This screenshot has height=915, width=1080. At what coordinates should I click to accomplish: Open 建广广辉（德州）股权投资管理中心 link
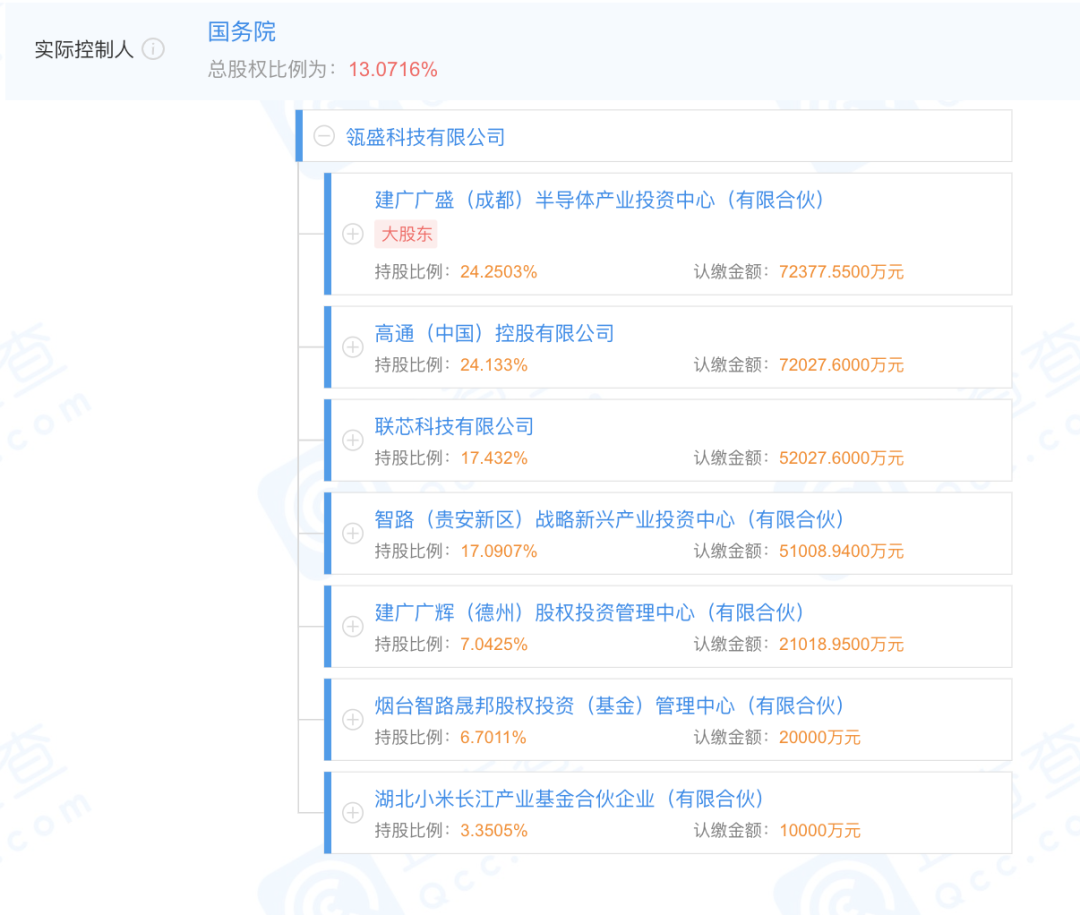pyautogui.click(x=590, y=613)
